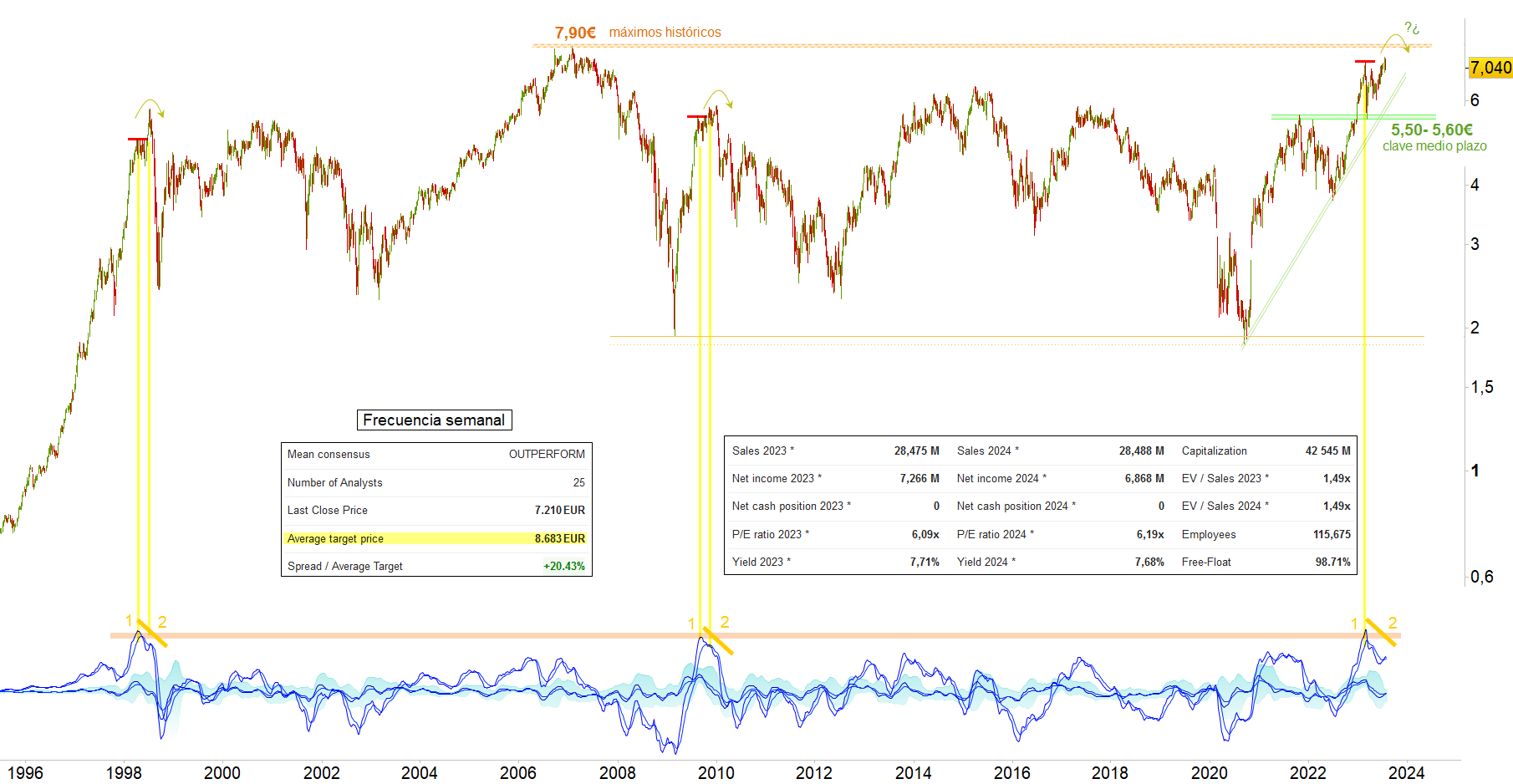Click the 7,90€ all-time high label

tap(575, 33)
